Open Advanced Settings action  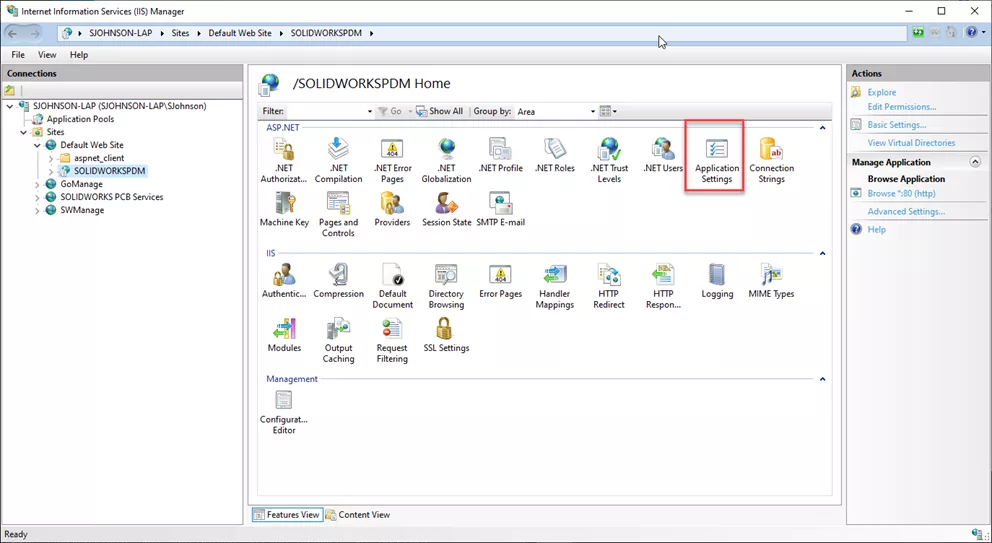(x=906, y=211)
